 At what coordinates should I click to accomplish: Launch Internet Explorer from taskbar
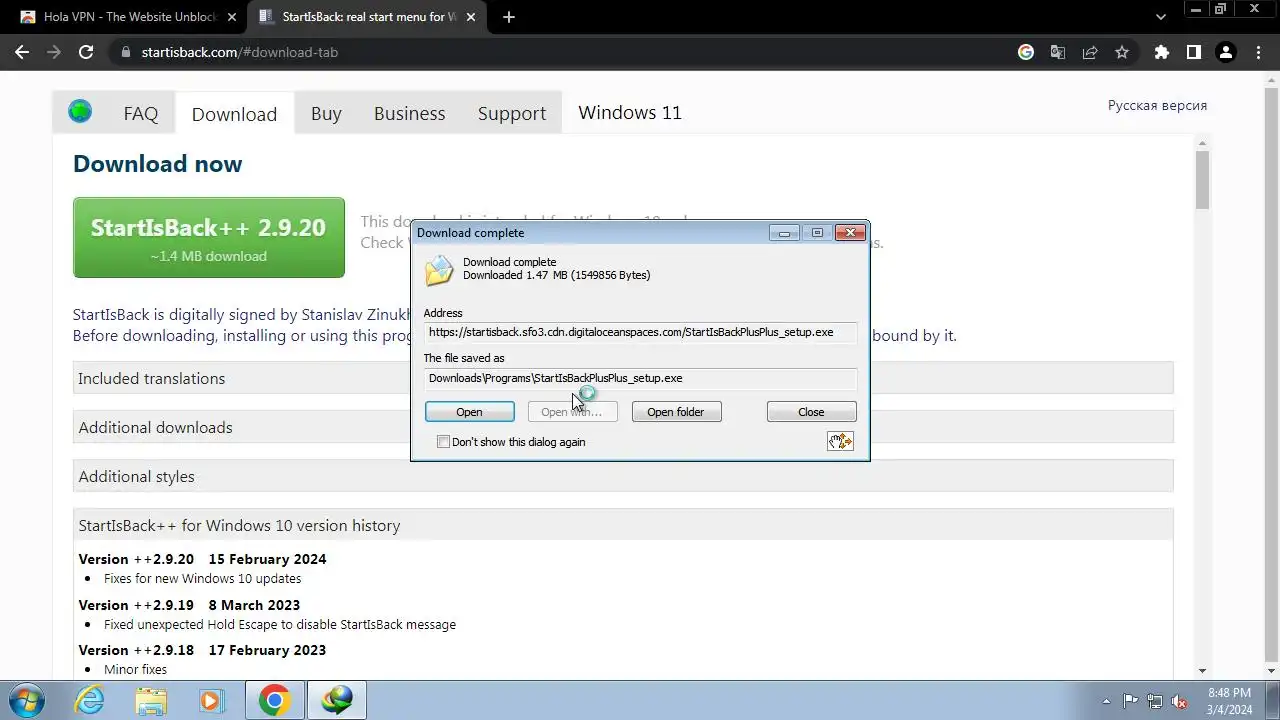(90, 700)
